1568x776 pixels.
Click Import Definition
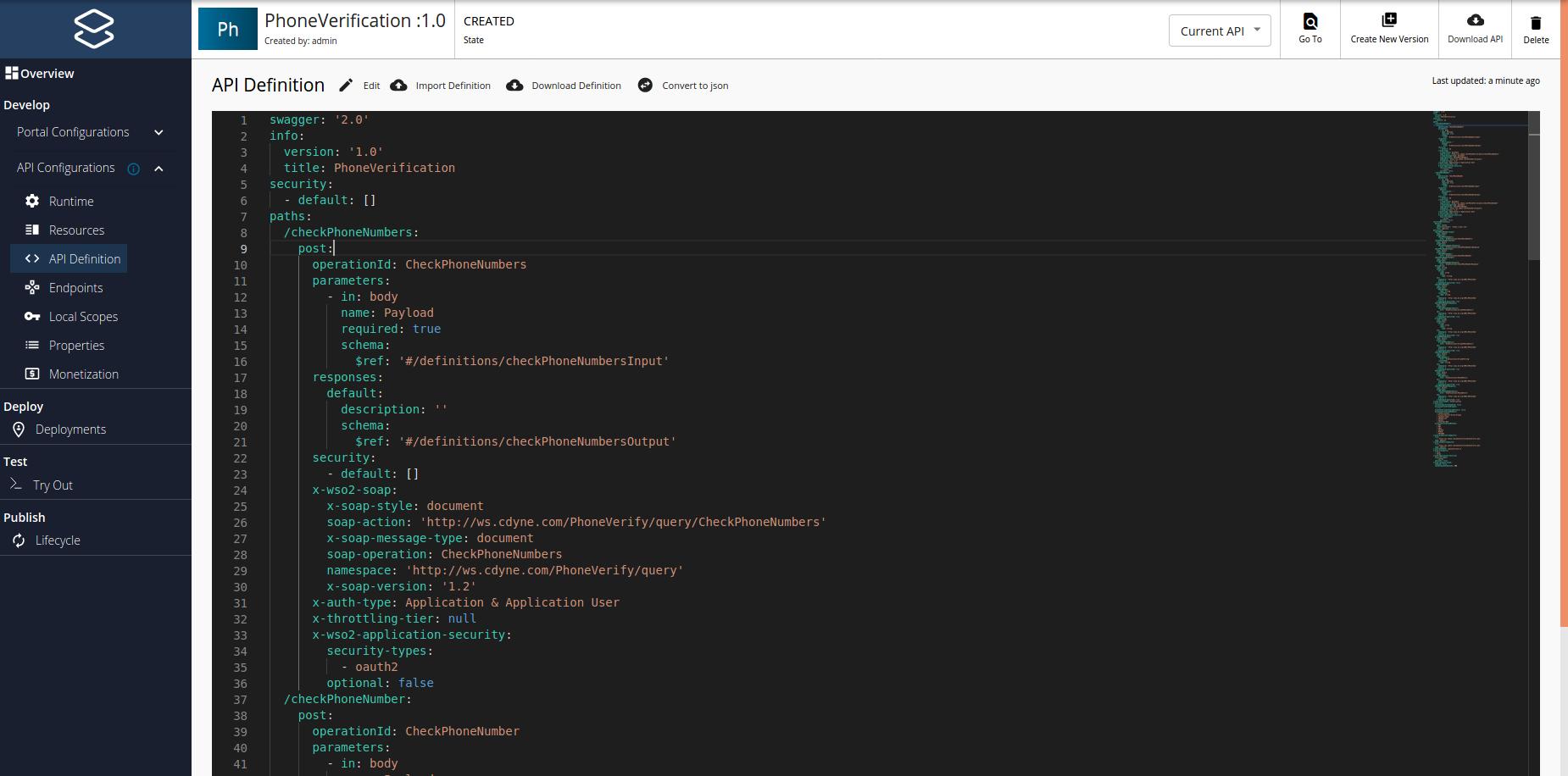(440, 85)
